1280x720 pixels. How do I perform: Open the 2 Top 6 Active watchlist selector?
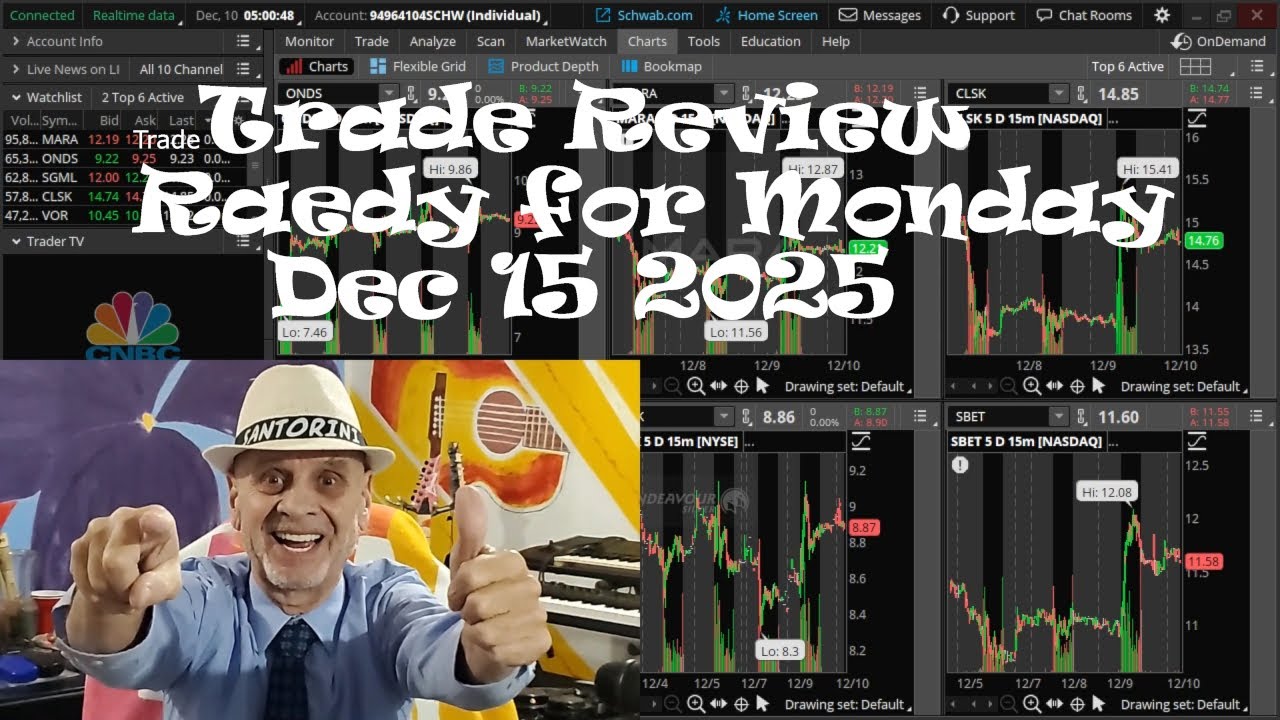tap(143, 97)
